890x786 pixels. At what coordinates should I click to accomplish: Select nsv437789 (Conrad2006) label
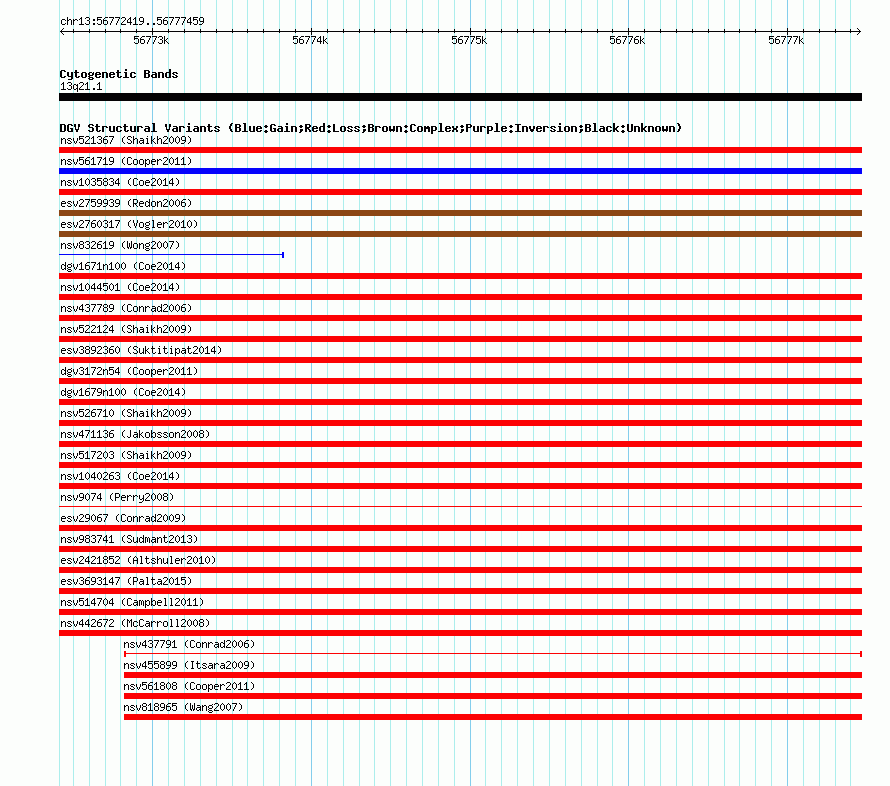coord(126,308)
